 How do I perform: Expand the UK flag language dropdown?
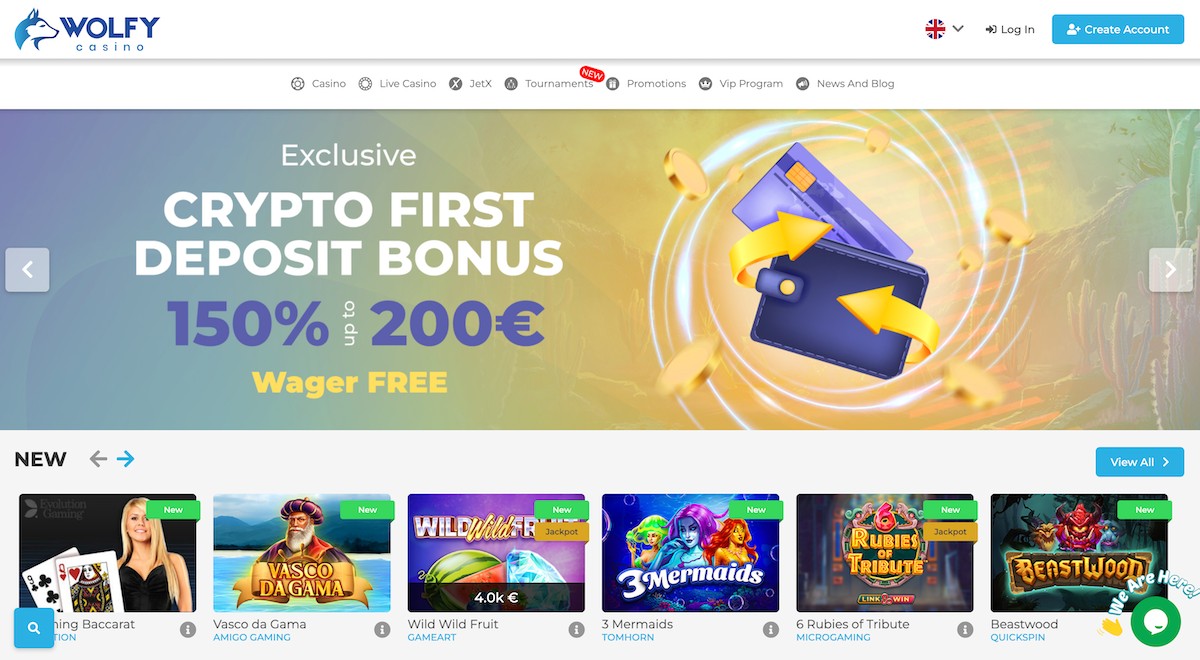click(944, 29)
